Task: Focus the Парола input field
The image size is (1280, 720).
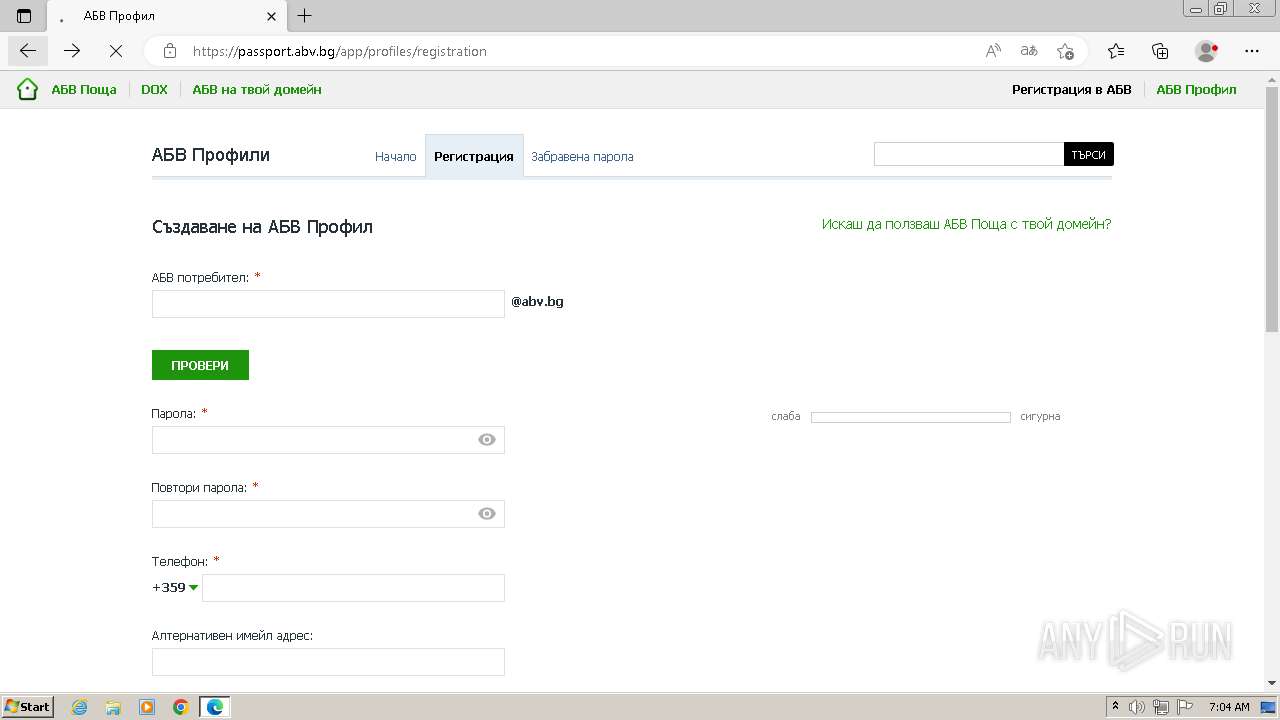Action: [328, 440]
